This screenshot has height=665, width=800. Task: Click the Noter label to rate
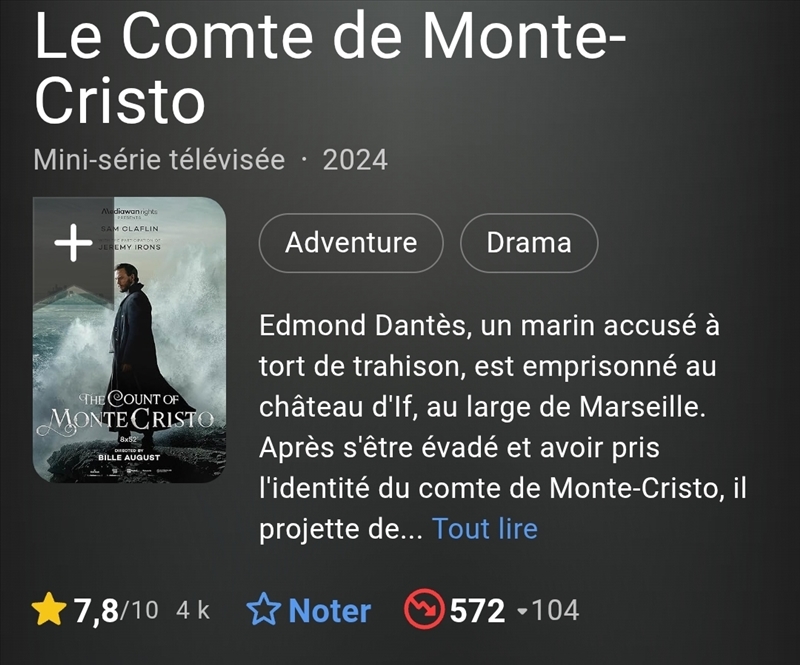(x=330, y=611)
